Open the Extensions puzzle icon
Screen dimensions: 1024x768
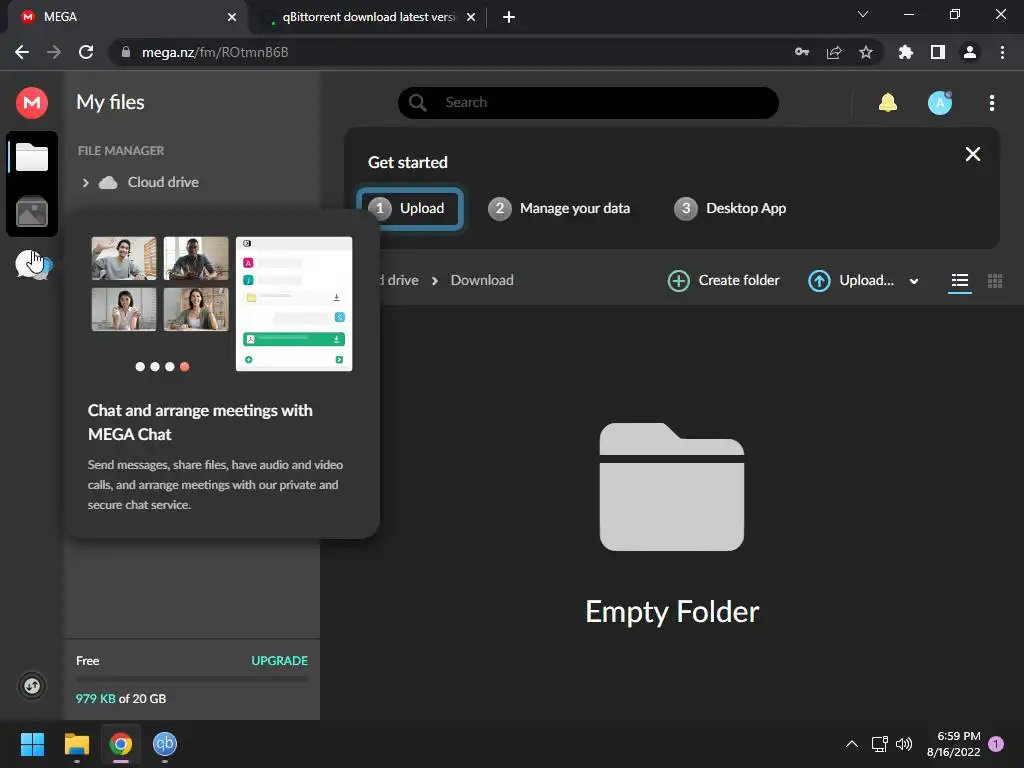point(906,52)
